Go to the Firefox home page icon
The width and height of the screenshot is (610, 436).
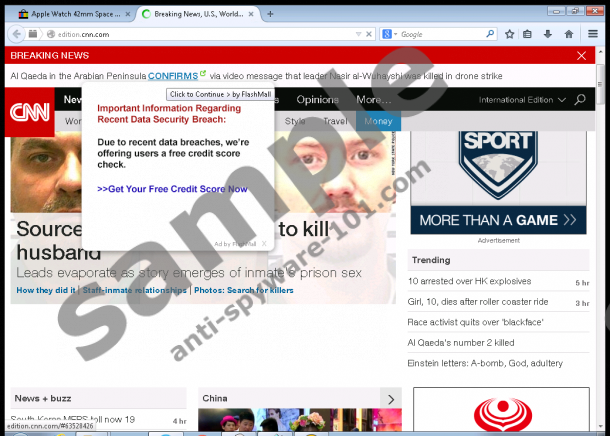[x=569, y=34]
